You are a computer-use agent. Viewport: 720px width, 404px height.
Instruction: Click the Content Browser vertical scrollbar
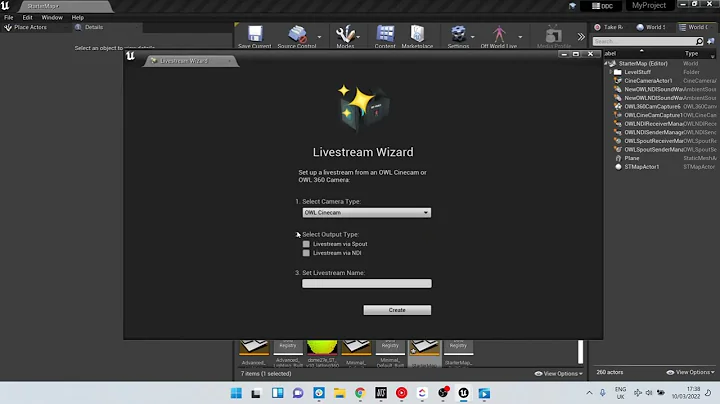tap(580, 352)
